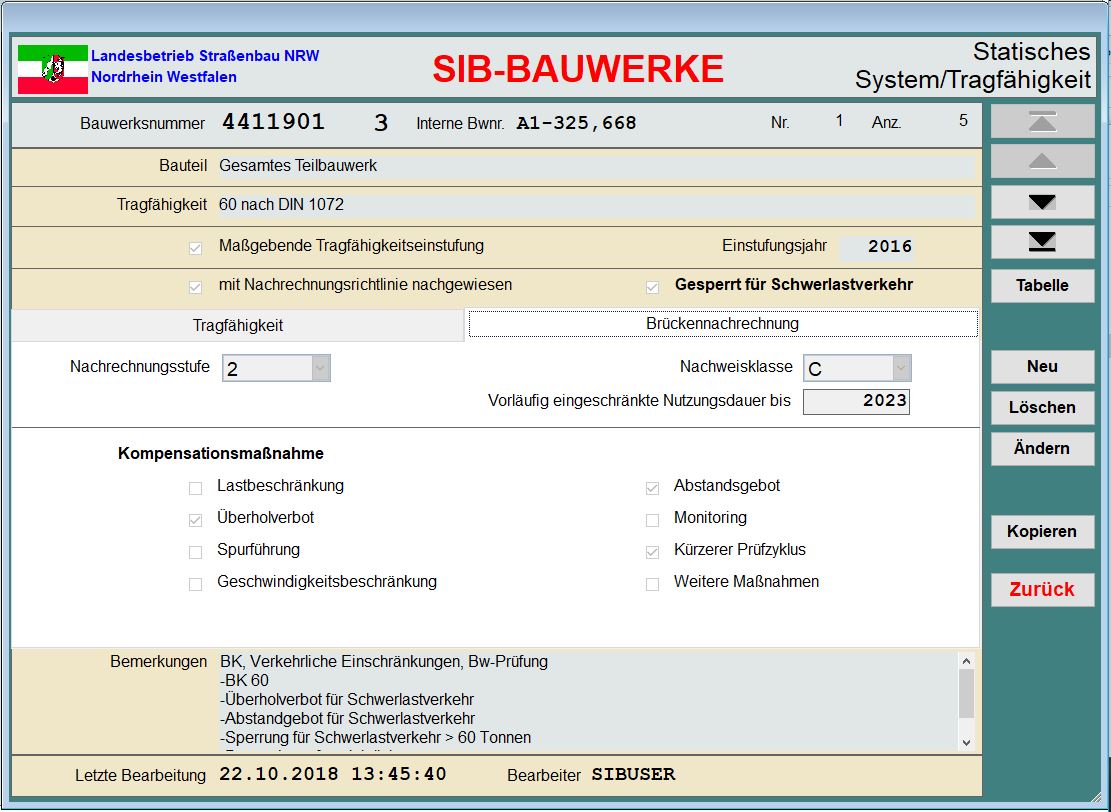Go to previous record arrow button

pyautogui.click(x=1042, y=162)
